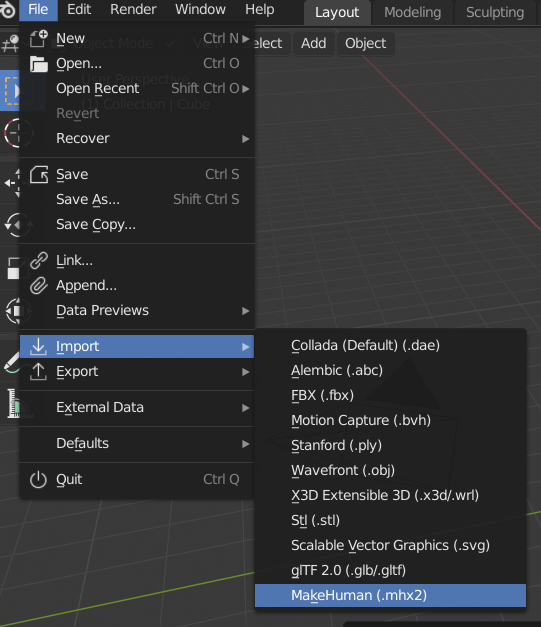Expand the Export submenu arrow
Viewport: 541px width, 627px height.
click(246, 372)
